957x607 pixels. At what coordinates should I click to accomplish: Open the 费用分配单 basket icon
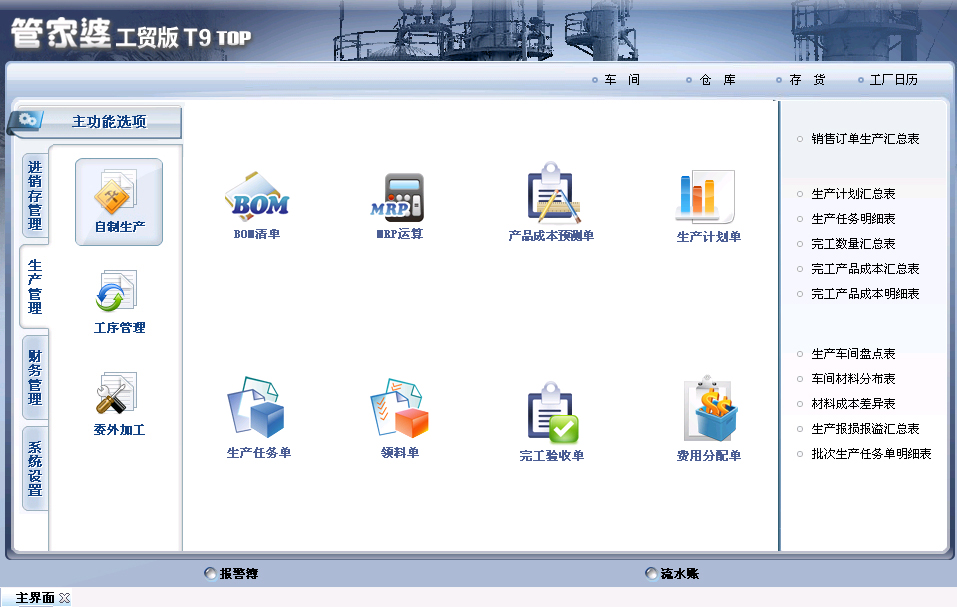(708, 411)
